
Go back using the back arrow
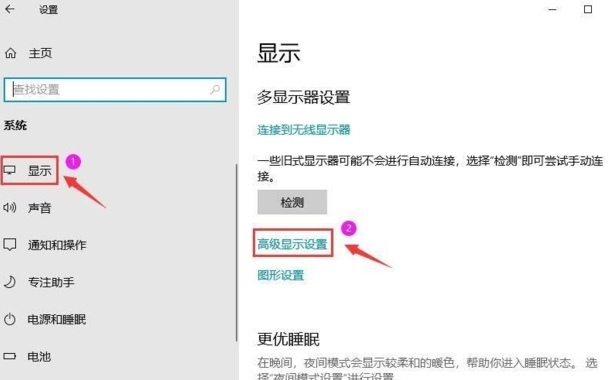click(x=10, y=9)
